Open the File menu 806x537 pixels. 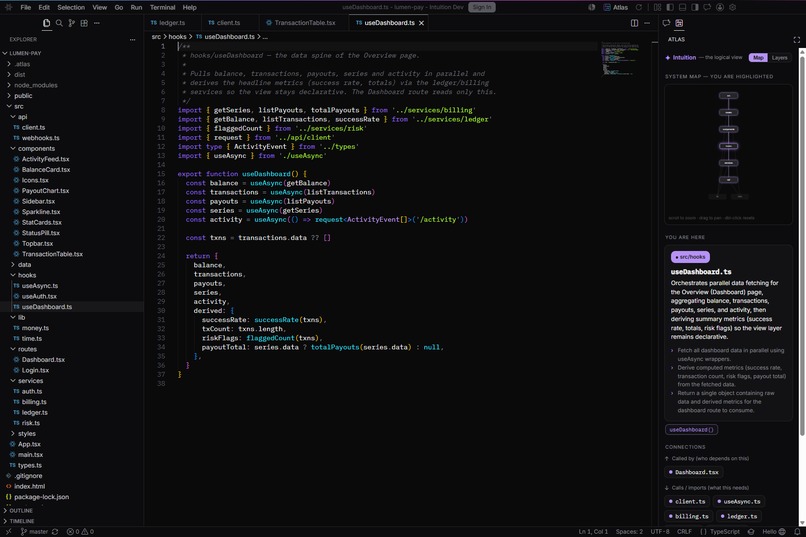tap(26, 7)
